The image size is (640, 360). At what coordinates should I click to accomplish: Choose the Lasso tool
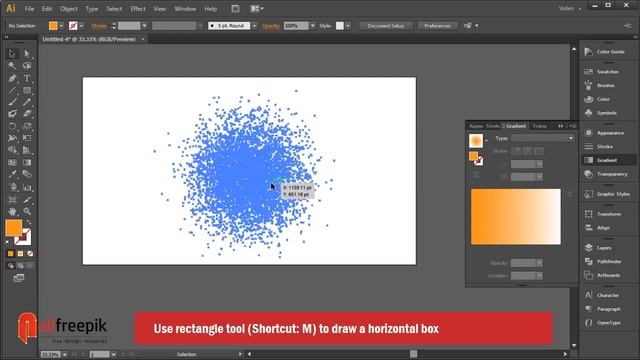[x=27, y=66]
